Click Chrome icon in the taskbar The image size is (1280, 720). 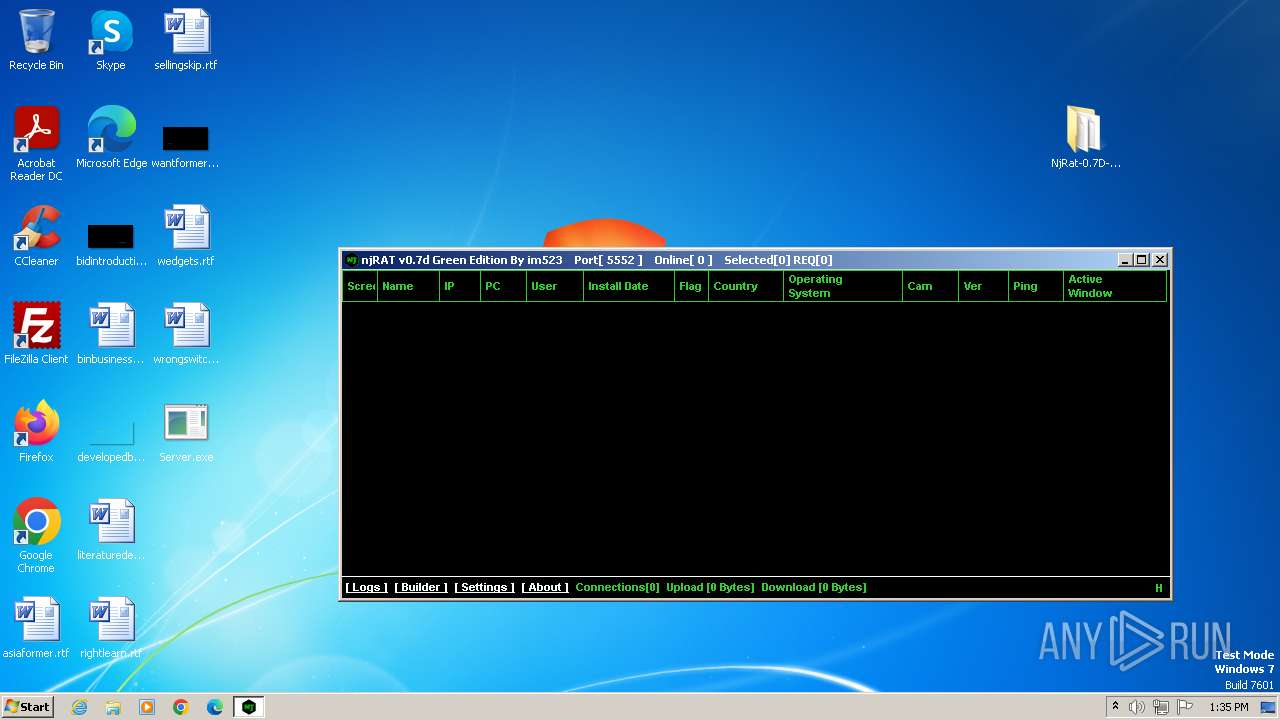coord(181,707)
